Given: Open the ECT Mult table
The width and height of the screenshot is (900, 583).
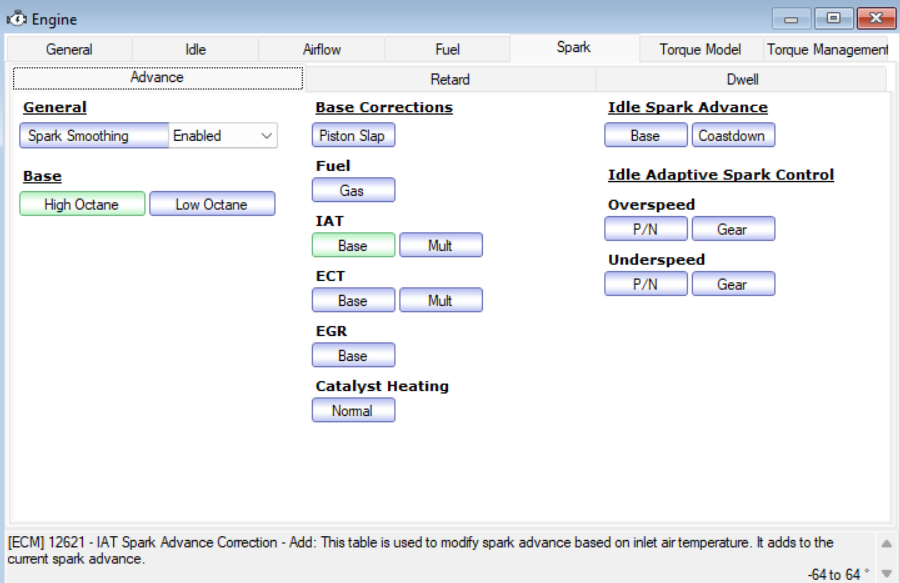Looking at the screenshot, I should coord(441,301).
